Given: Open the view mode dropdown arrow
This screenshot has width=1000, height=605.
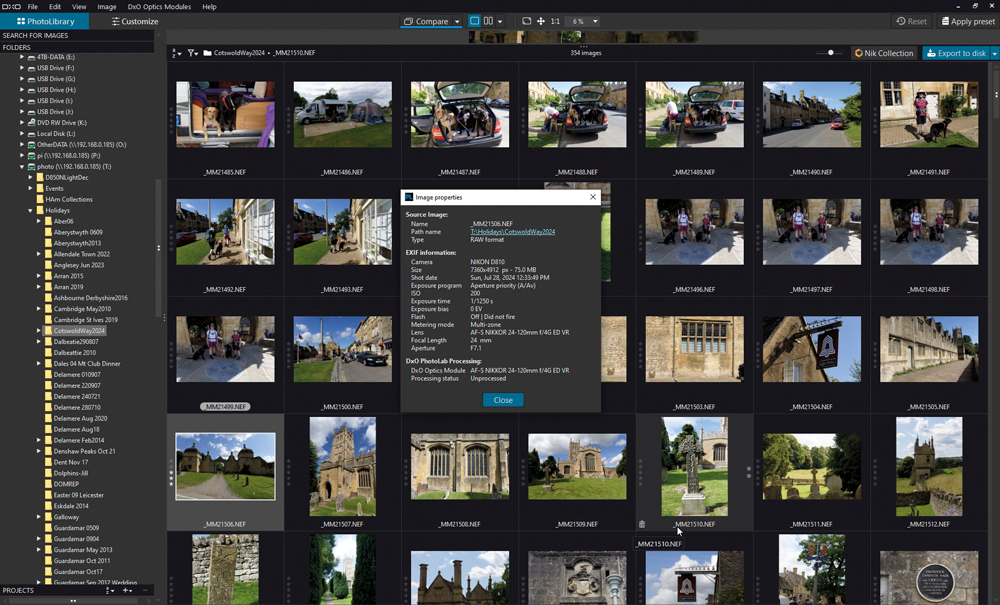Looking at the screenshot, I should 500,22.
